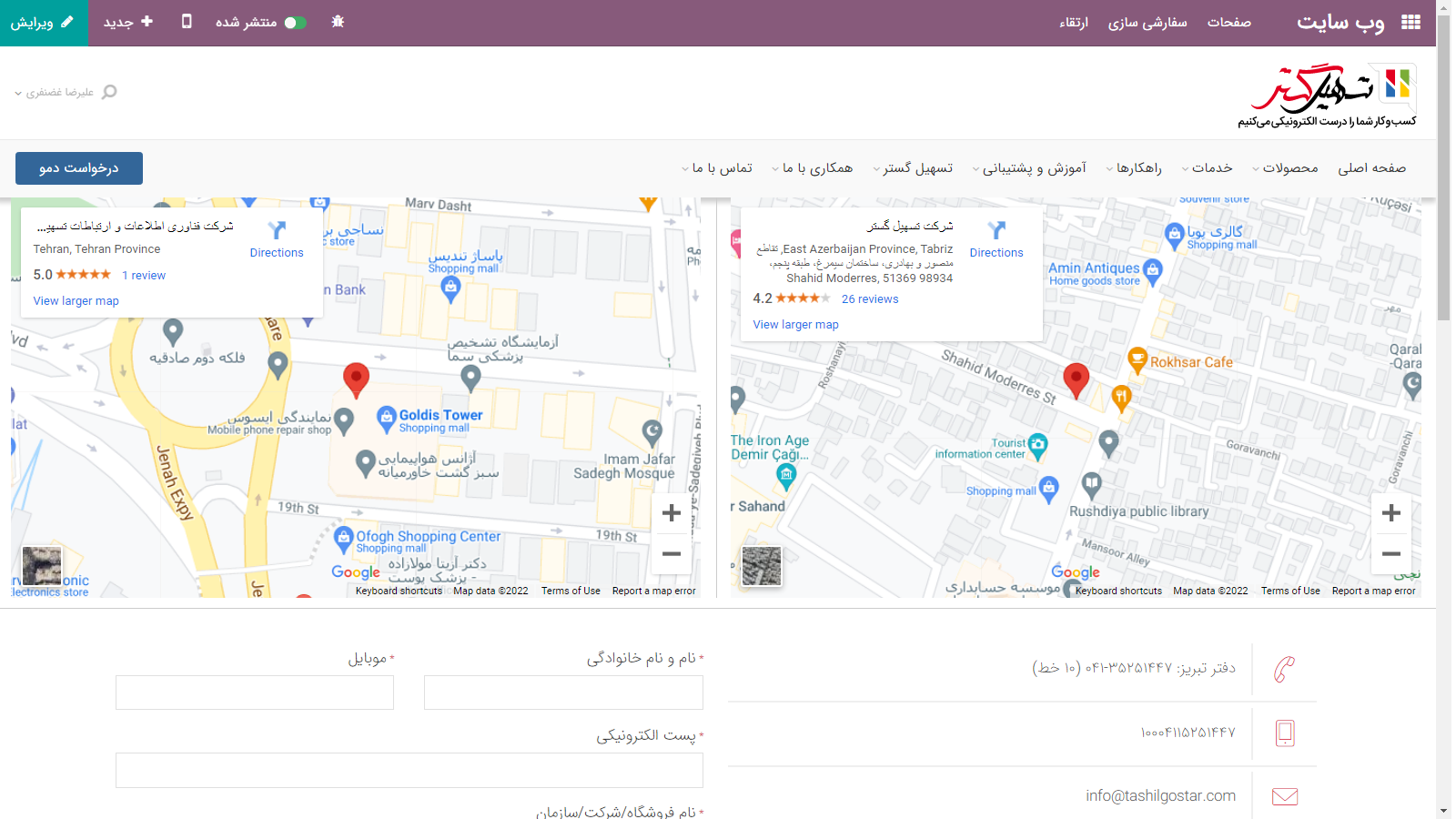Expand the علیرضا غضنفری user dropdown
Image resolution: width=1456 pixels, height=819 pixels.
tap(54, 93)
